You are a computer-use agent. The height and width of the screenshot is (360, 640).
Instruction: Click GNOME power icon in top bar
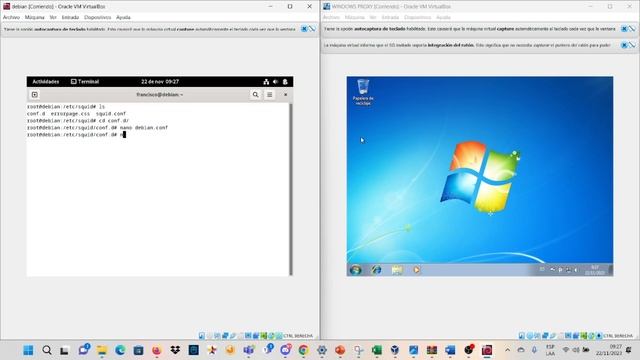tap(285, 82)
